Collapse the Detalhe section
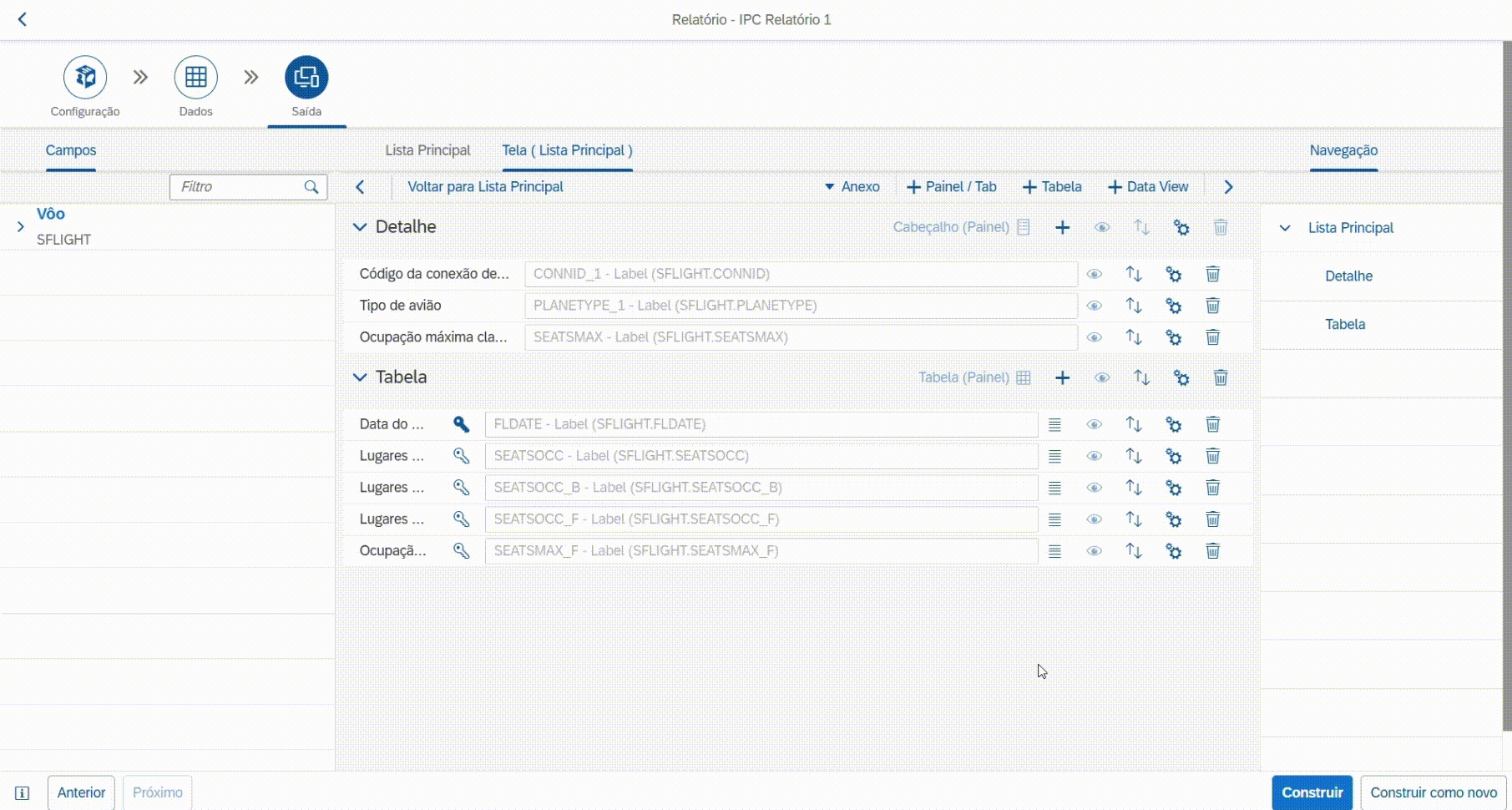This screenshot has width=1512, height=810. point(360,227)
